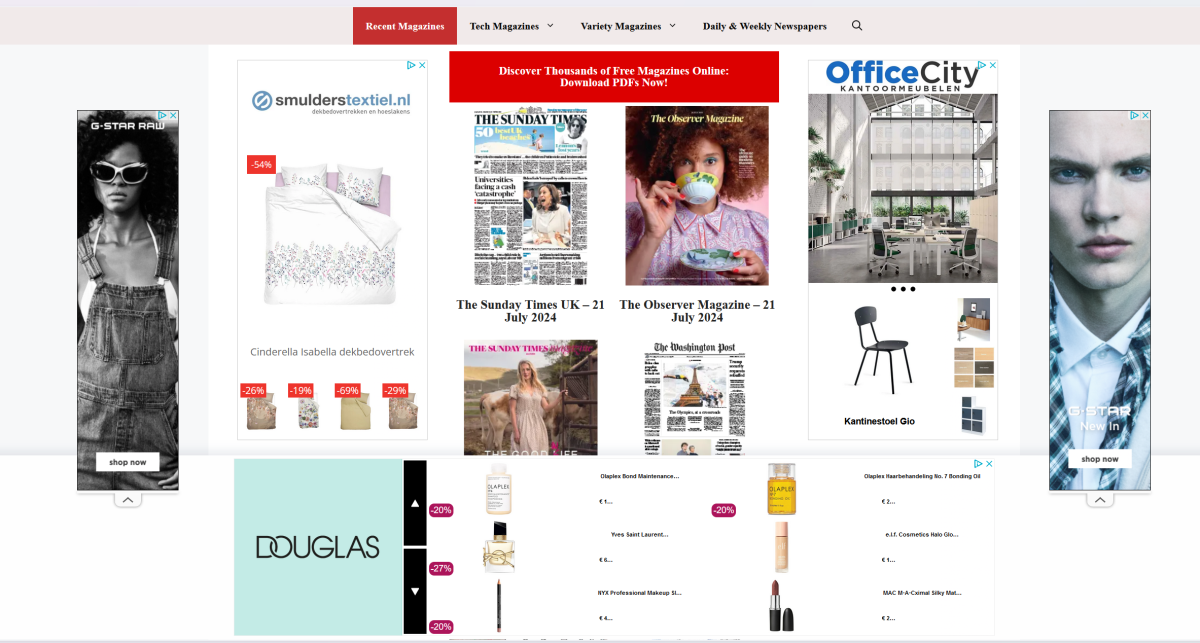This screenshot has height=643, width=1200.
Task: Close the bottom Douglas ad banner
Action: (x=989, y=464)
